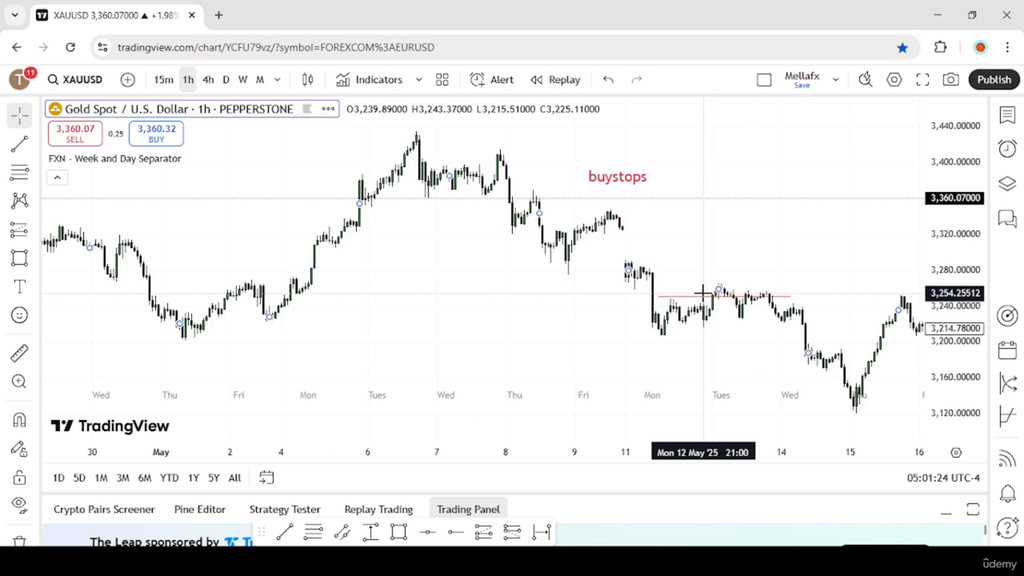This screenshot has width=1024, height=576.
Task: Open chart settings gear icon
Action: pos(894,80)
